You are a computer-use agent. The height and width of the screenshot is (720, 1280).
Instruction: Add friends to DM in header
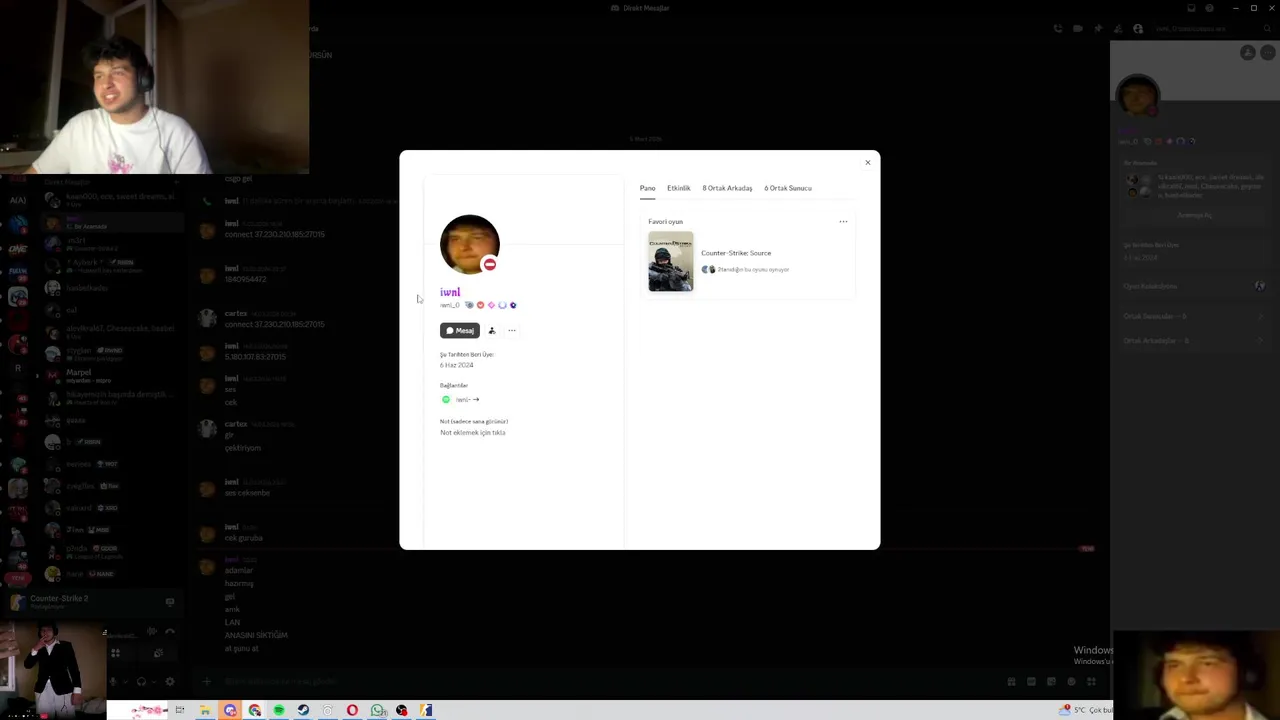coord(1118,29)
